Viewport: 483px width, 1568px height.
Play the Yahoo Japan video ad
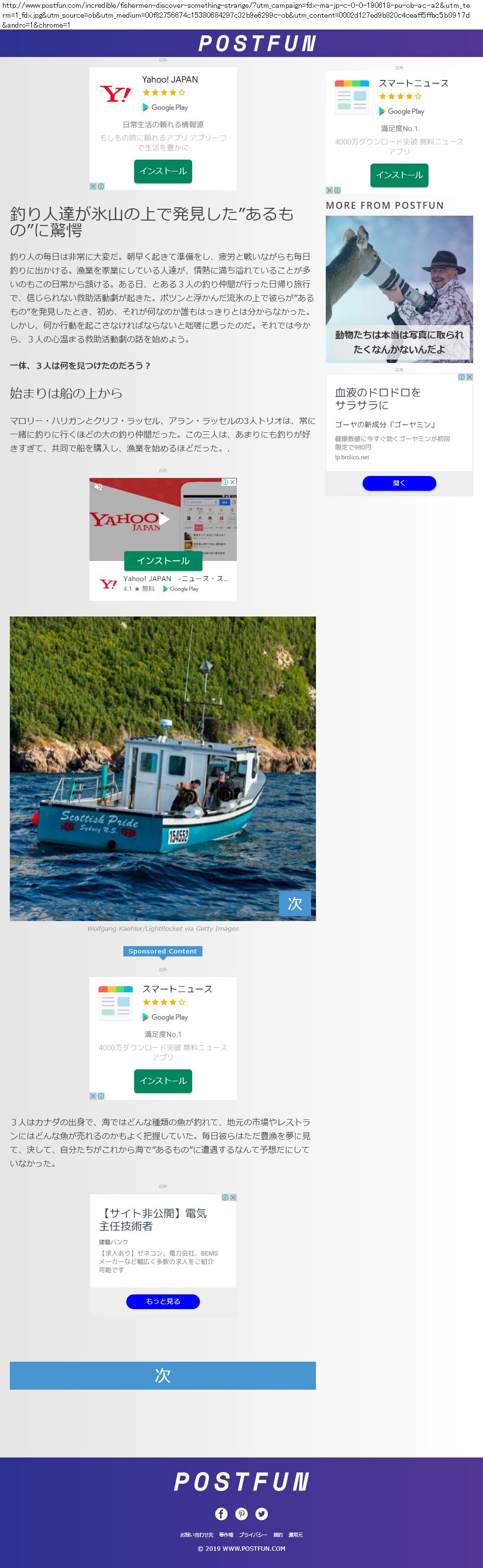(x=164, y=519)
